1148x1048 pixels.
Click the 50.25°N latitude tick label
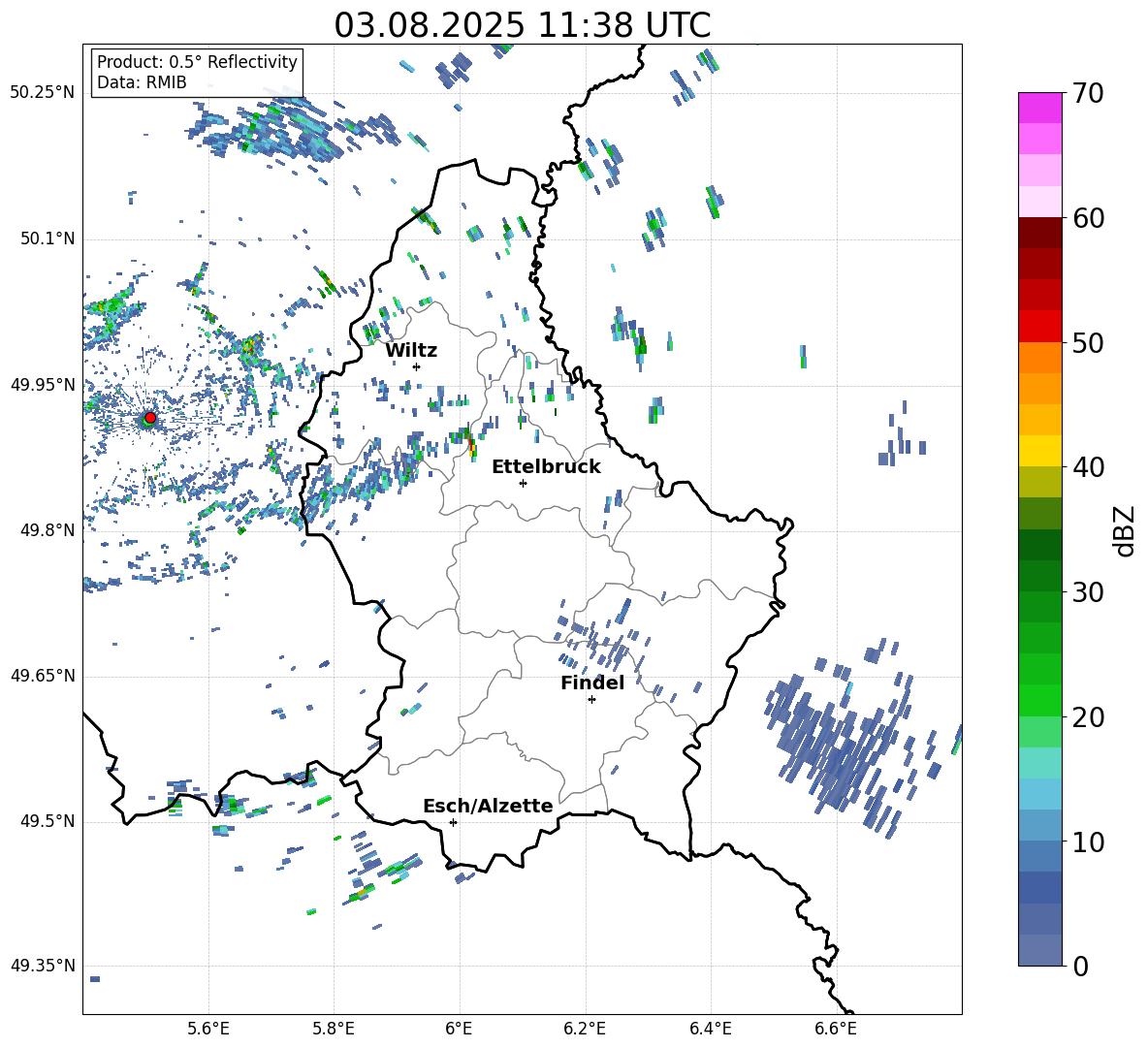43,93
